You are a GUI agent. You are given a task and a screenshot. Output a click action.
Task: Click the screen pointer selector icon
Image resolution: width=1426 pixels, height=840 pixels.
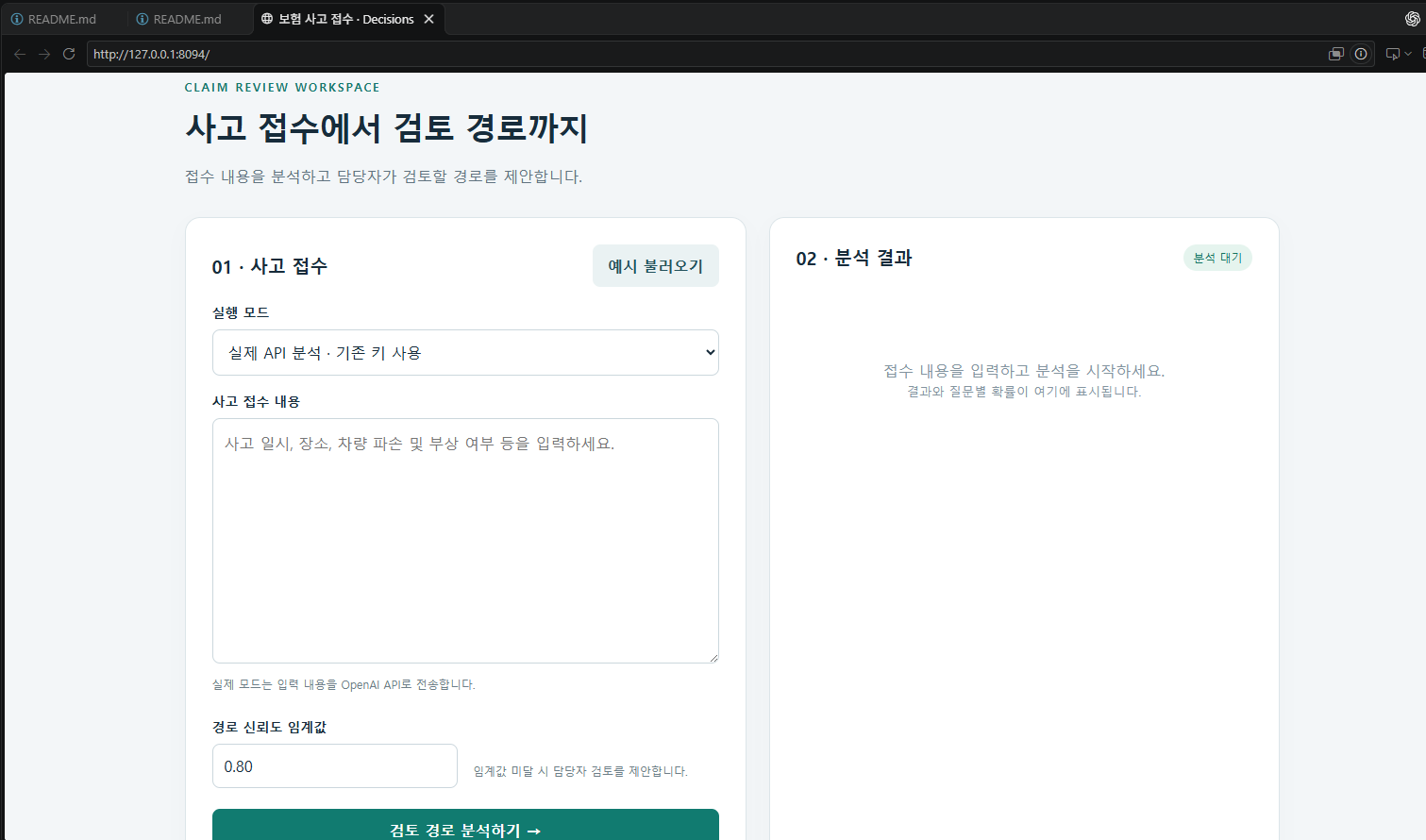(x=1392, y=54)
